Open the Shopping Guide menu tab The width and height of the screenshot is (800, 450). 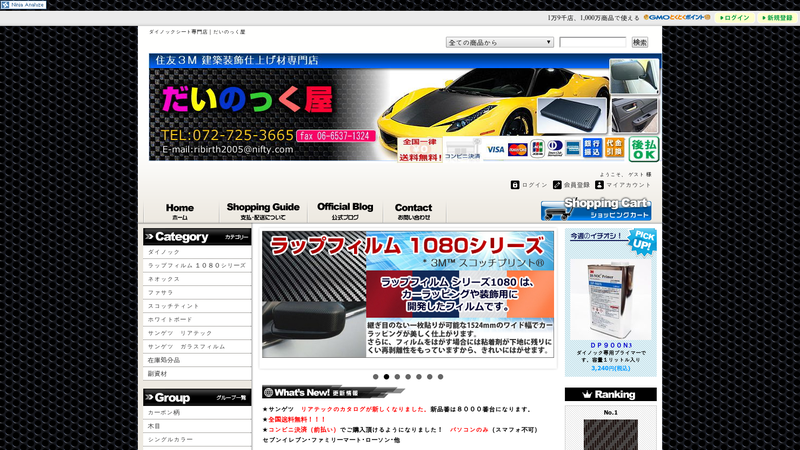pos(263,211)
